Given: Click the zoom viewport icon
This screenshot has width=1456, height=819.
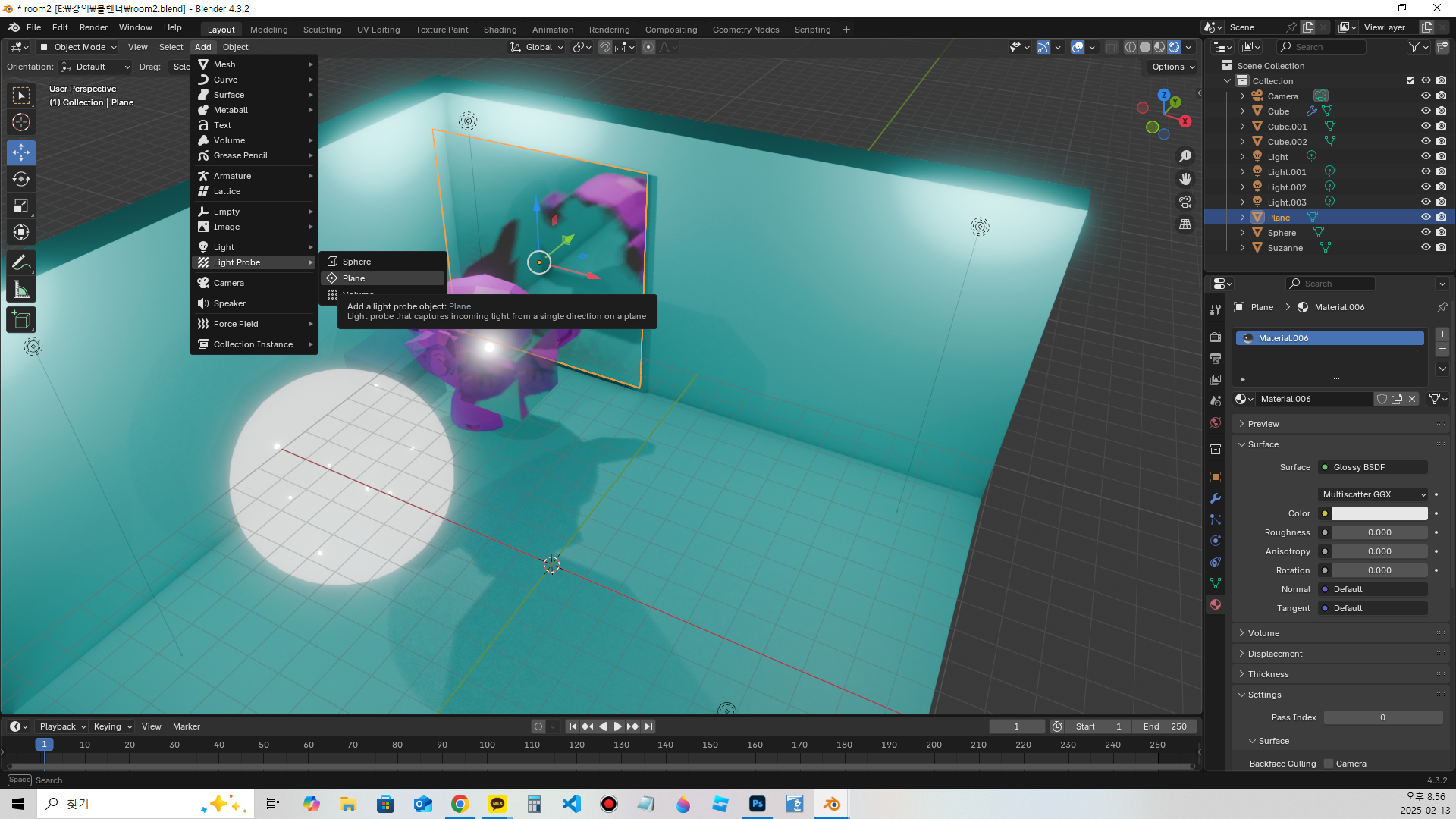Looking at the screenshot, I should (x=1185, y=156).
